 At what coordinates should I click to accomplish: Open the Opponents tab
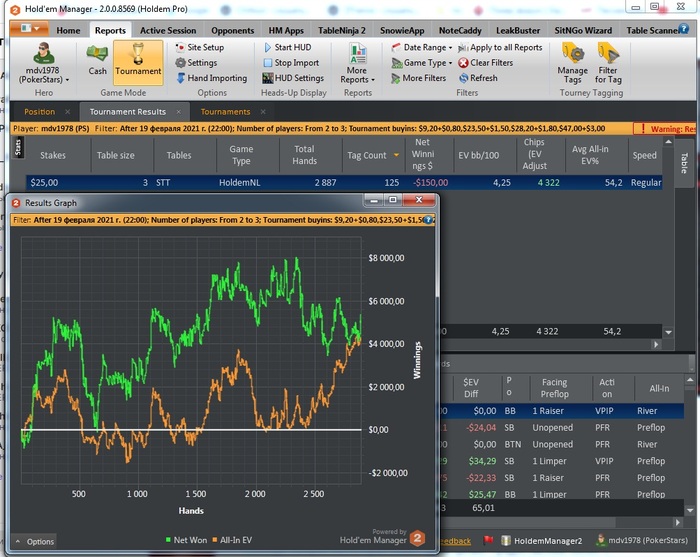[233, 30]
